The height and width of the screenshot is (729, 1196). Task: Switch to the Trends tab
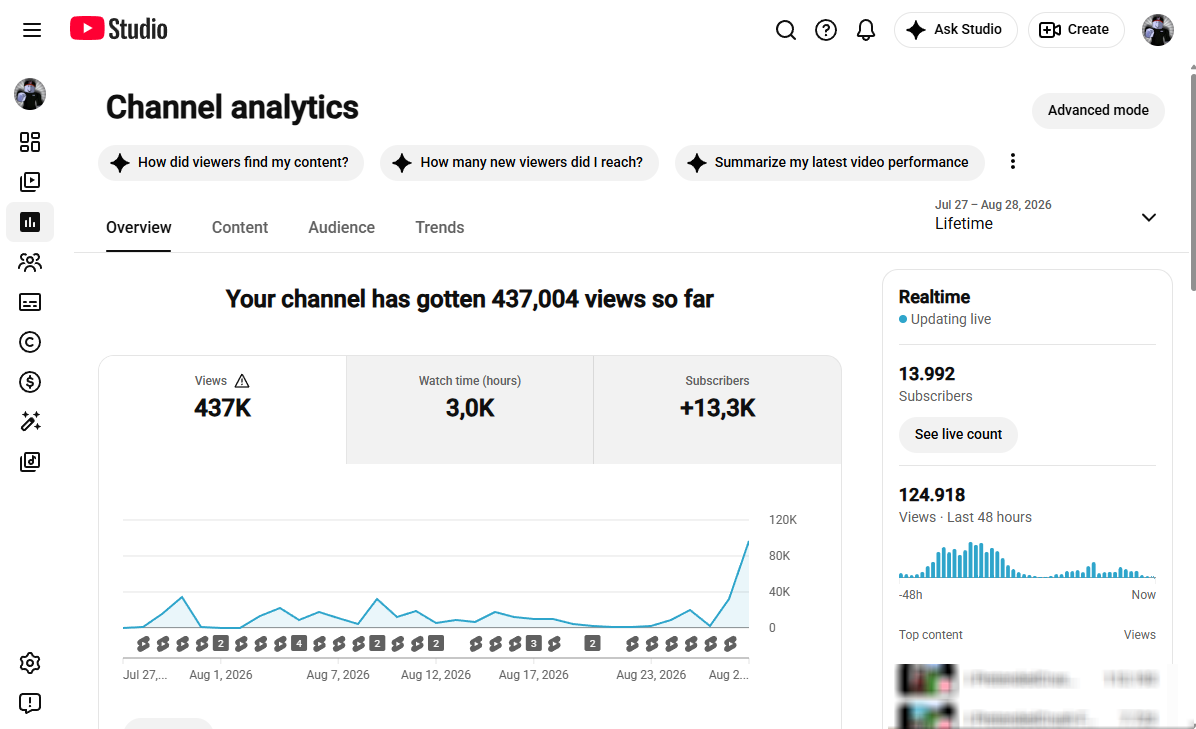tap(439, 227)
